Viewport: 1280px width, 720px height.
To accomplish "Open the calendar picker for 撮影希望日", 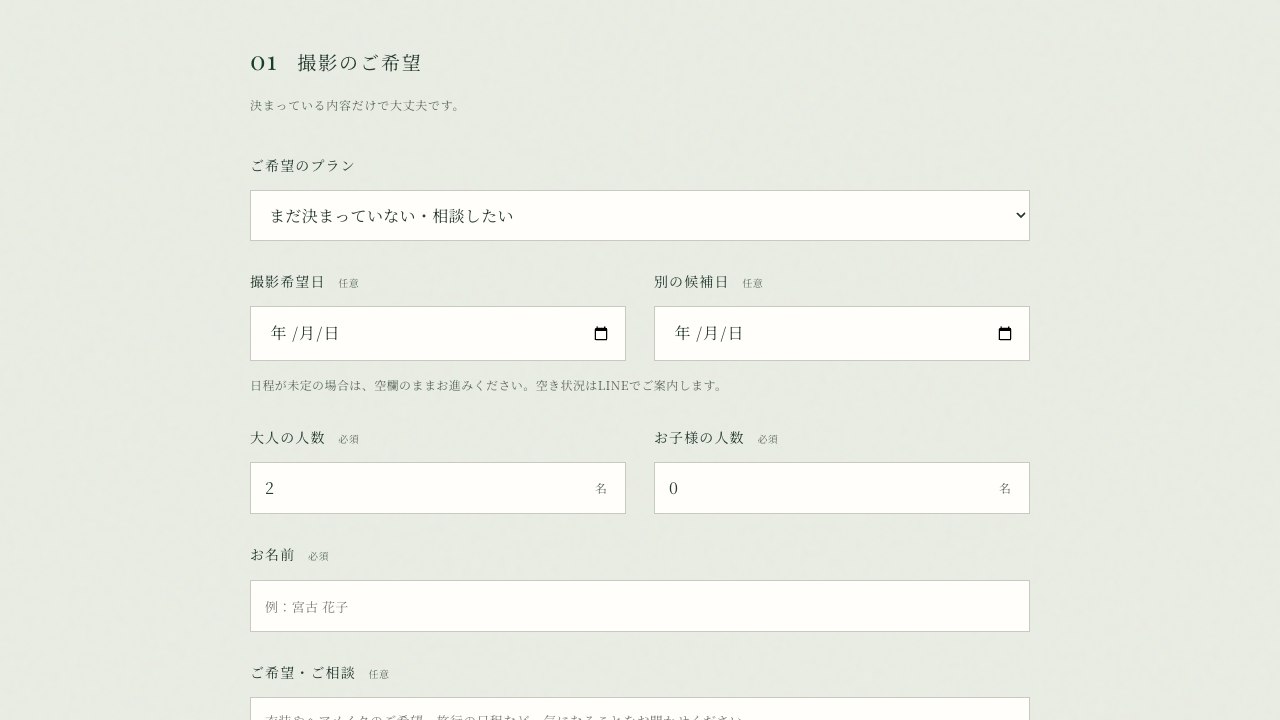I will pyautogui.click(x=601, y=334).
